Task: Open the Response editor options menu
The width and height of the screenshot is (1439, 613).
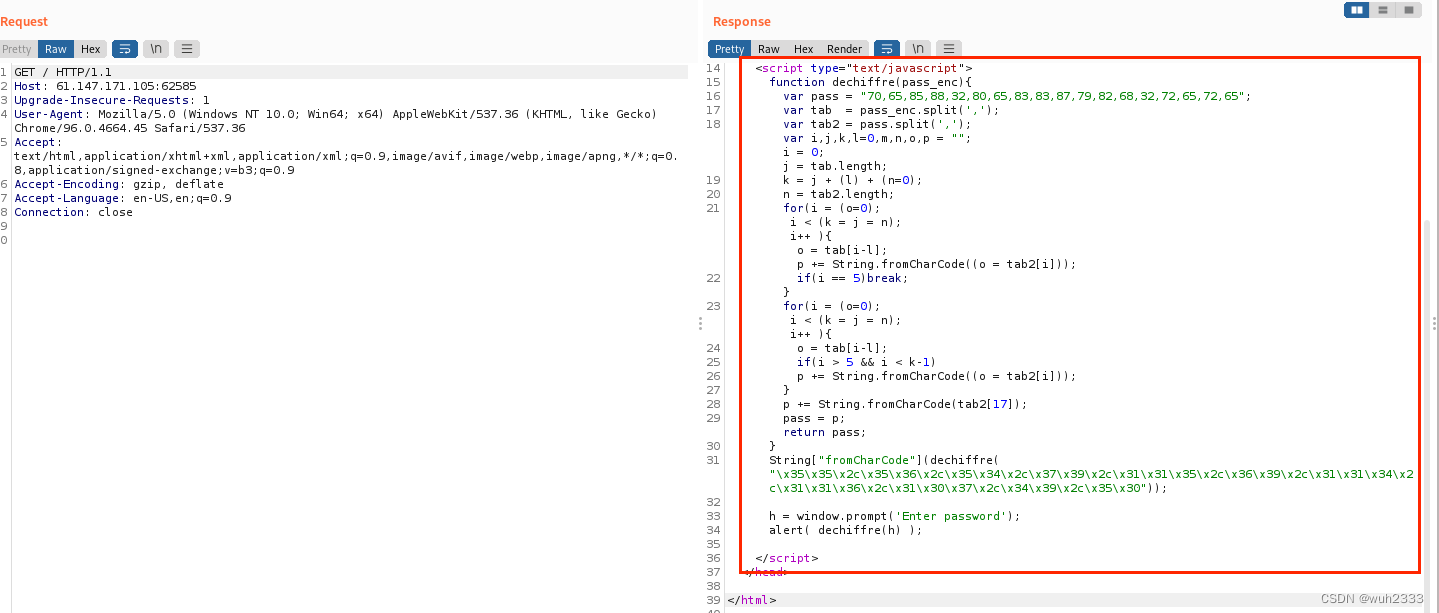Action: point(948,48)
